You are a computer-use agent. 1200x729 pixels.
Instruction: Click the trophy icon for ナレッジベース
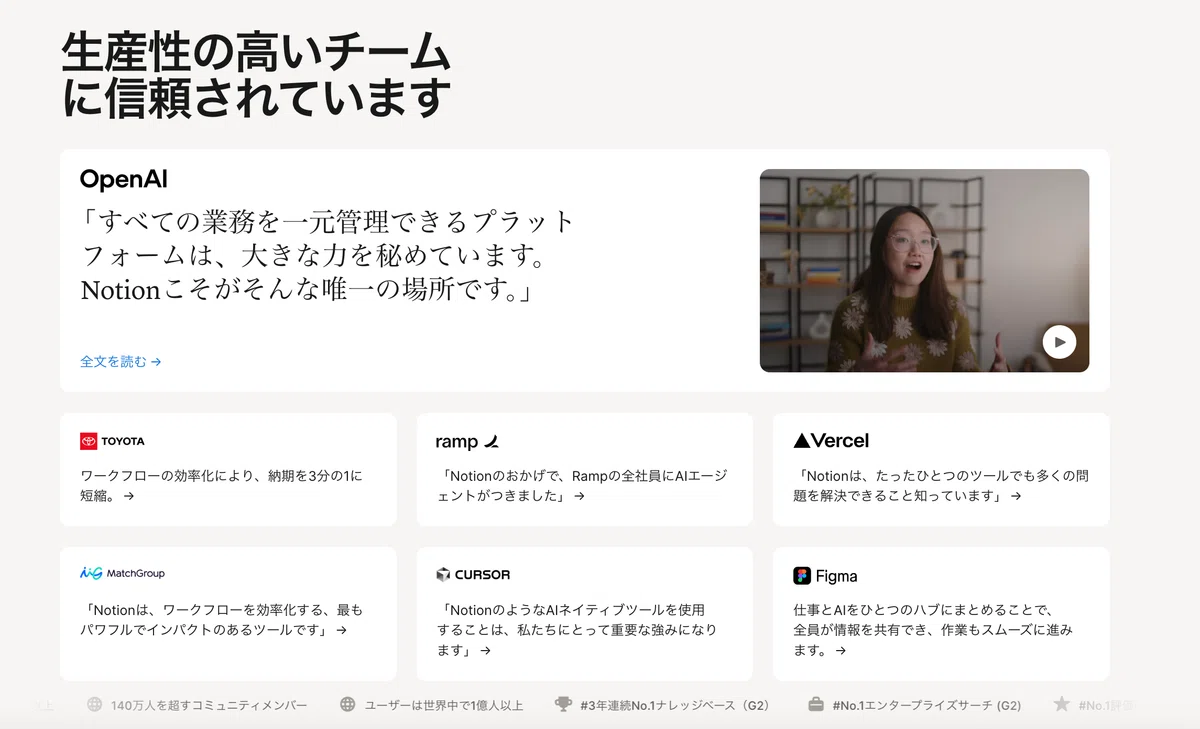point(564,705)
